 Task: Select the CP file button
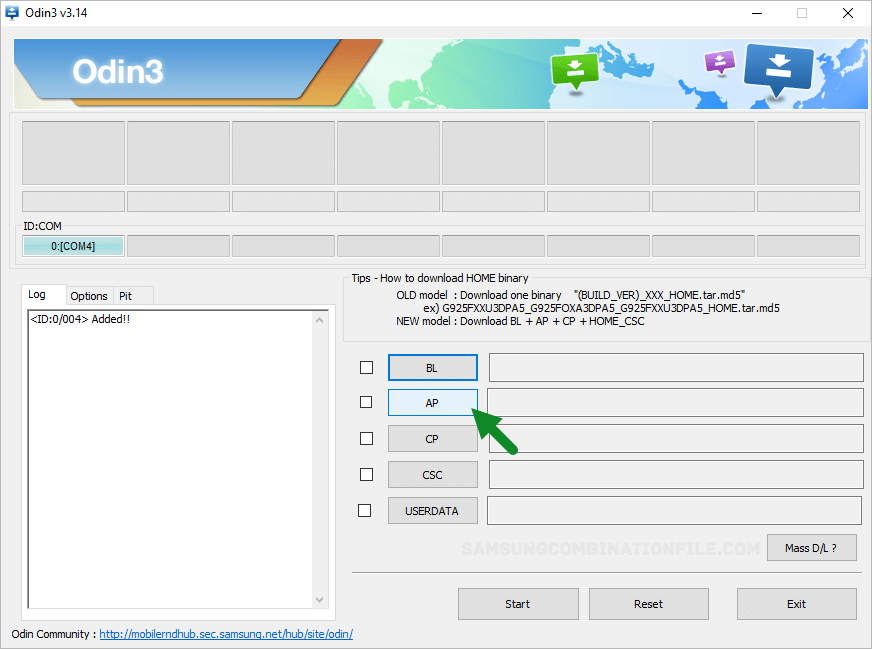pos(433,439)
